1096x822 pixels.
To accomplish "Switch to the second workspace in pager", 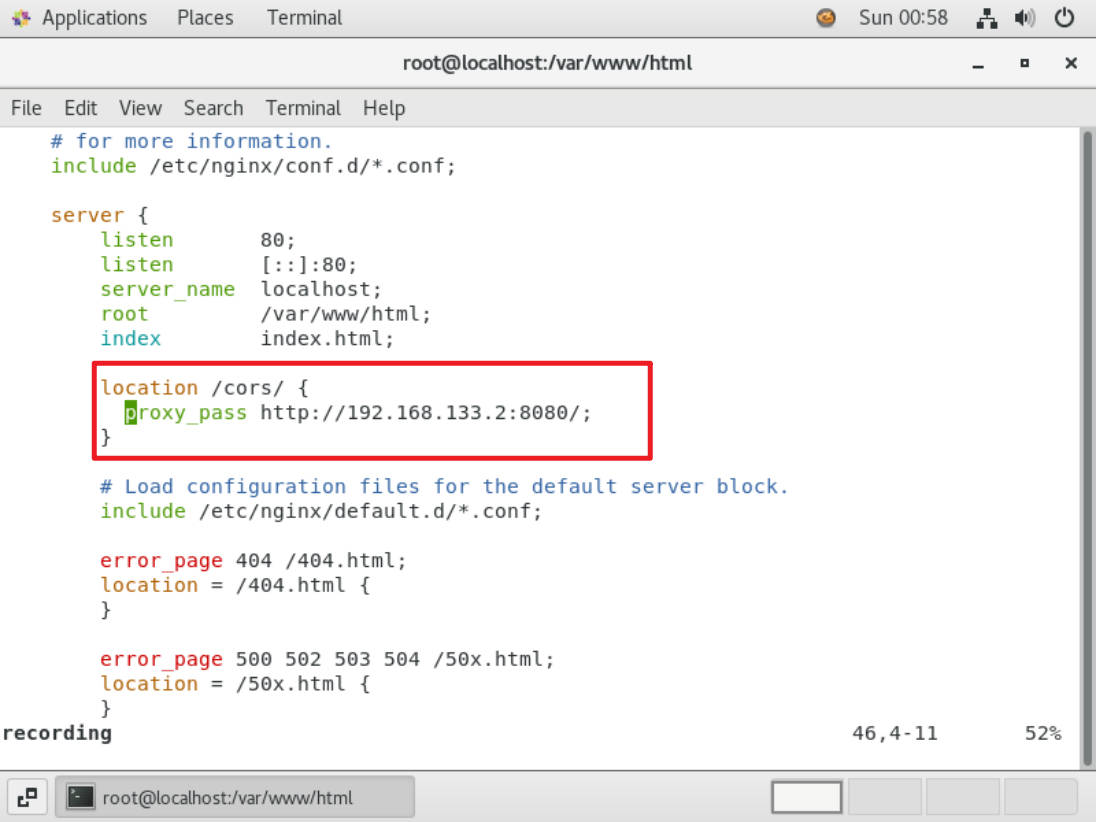I will pyautogui.click(x=884, y=797).
